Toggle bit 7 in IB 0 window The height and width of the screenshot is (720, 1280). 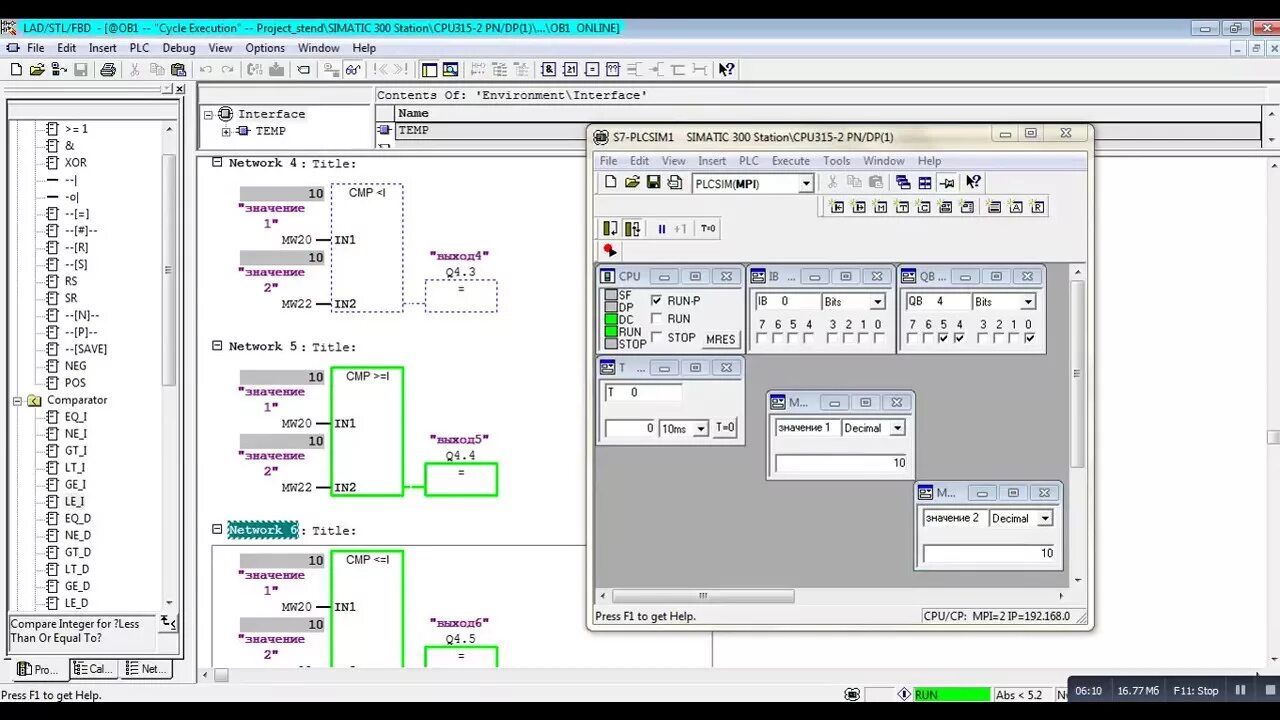click(762, 338)
